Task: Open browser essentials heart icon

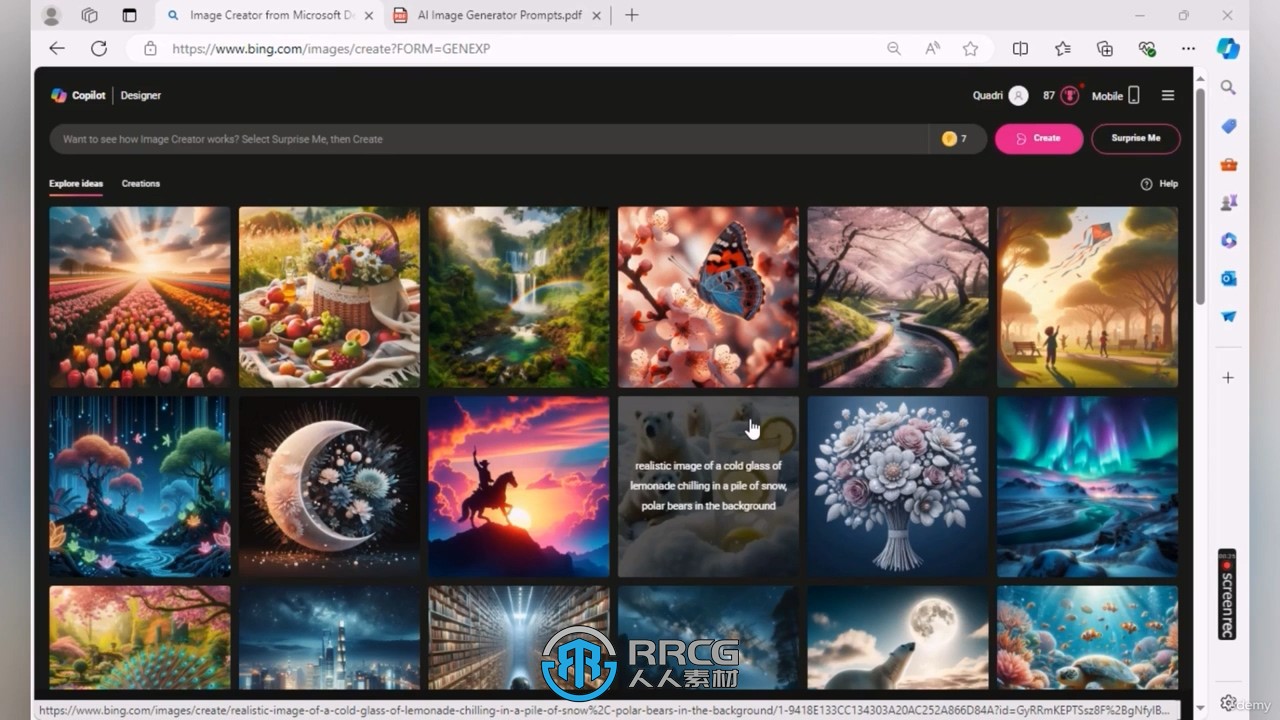Action: click(x=1147, y=48)
